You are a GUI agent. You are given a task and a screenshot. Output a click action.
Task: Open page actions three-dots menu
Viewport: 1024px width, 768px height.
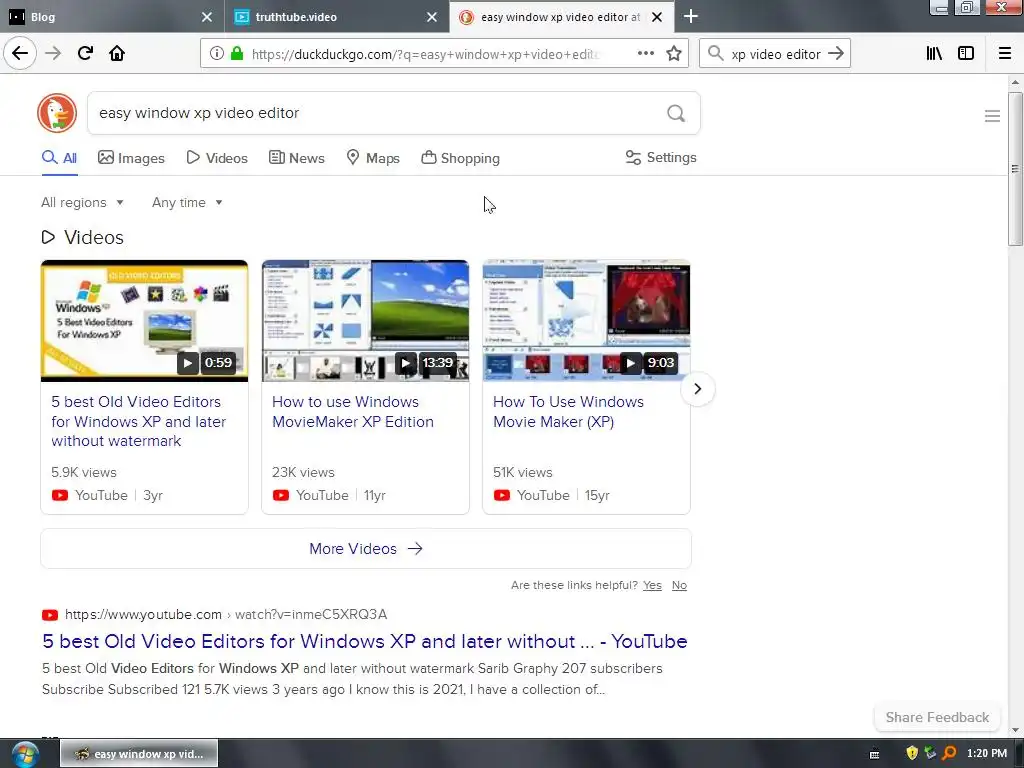tap(645, 54)
